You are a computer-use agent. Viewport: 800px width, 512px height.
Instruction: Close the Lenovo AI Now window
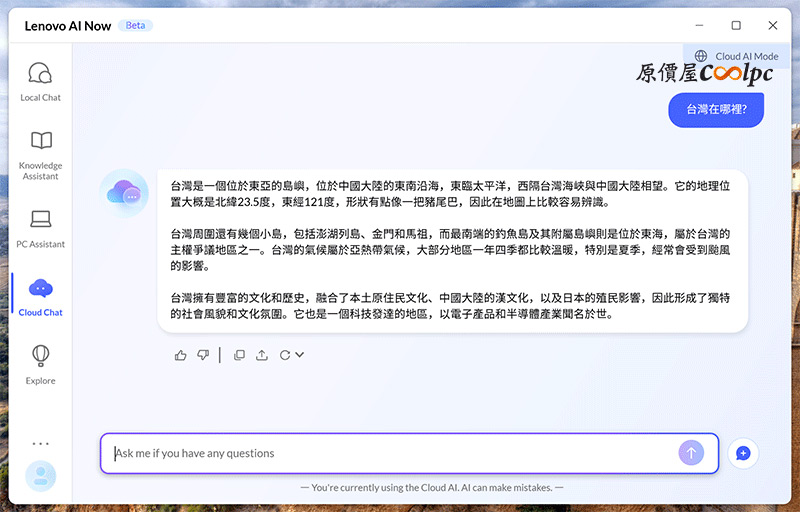(x=772, y=25)
